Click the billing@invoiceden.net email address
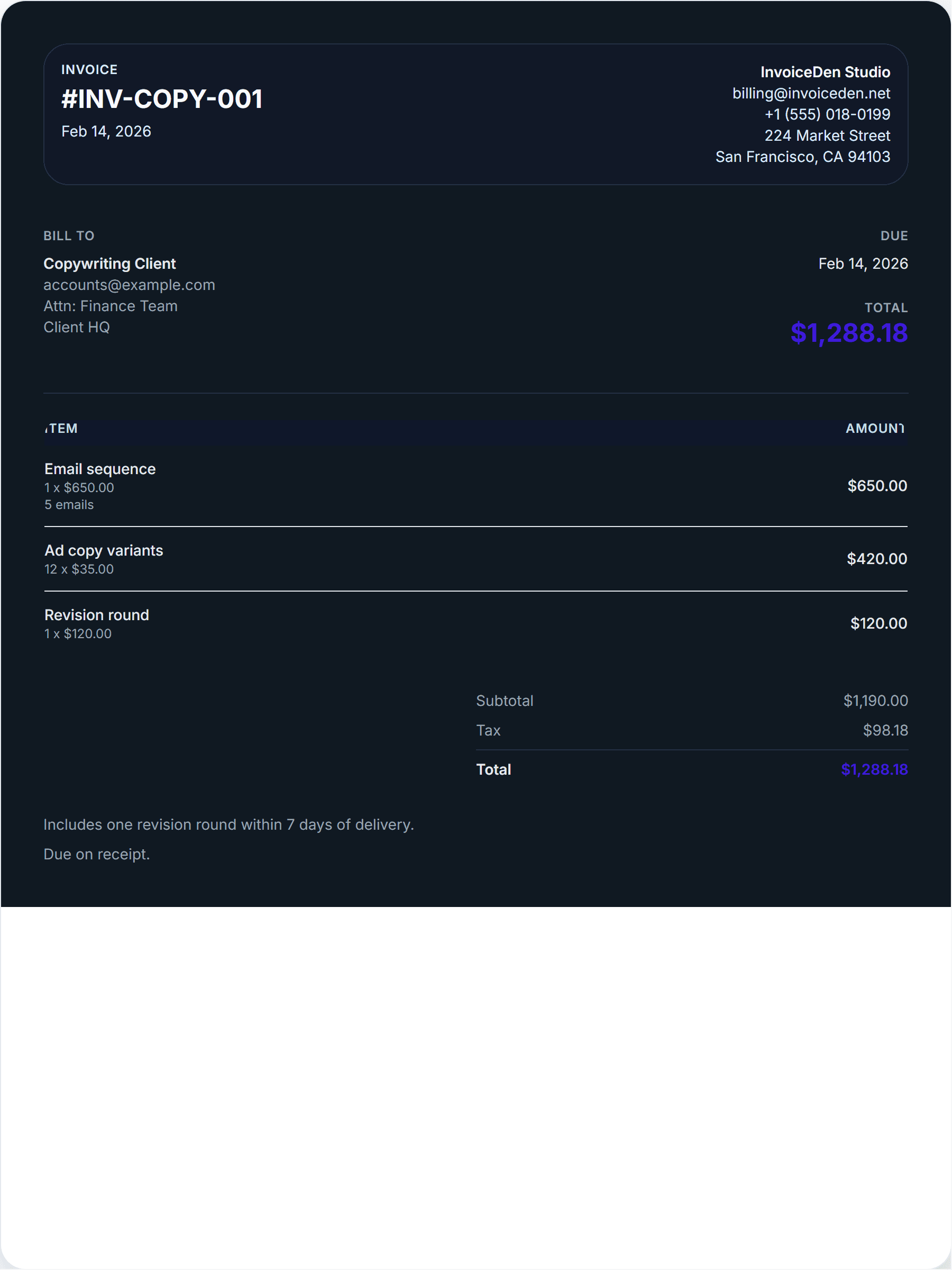The width and height of the screenshot is (952, 1270). pyautogui.click(x=811, y=94)
